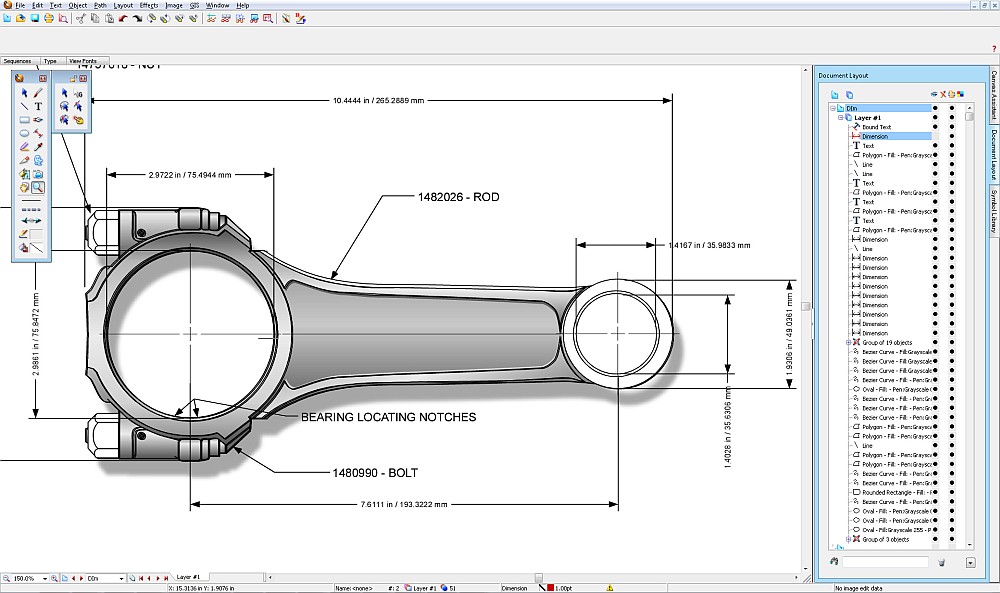Open the zoom level 150.0% dropdown

pos(47,578)
